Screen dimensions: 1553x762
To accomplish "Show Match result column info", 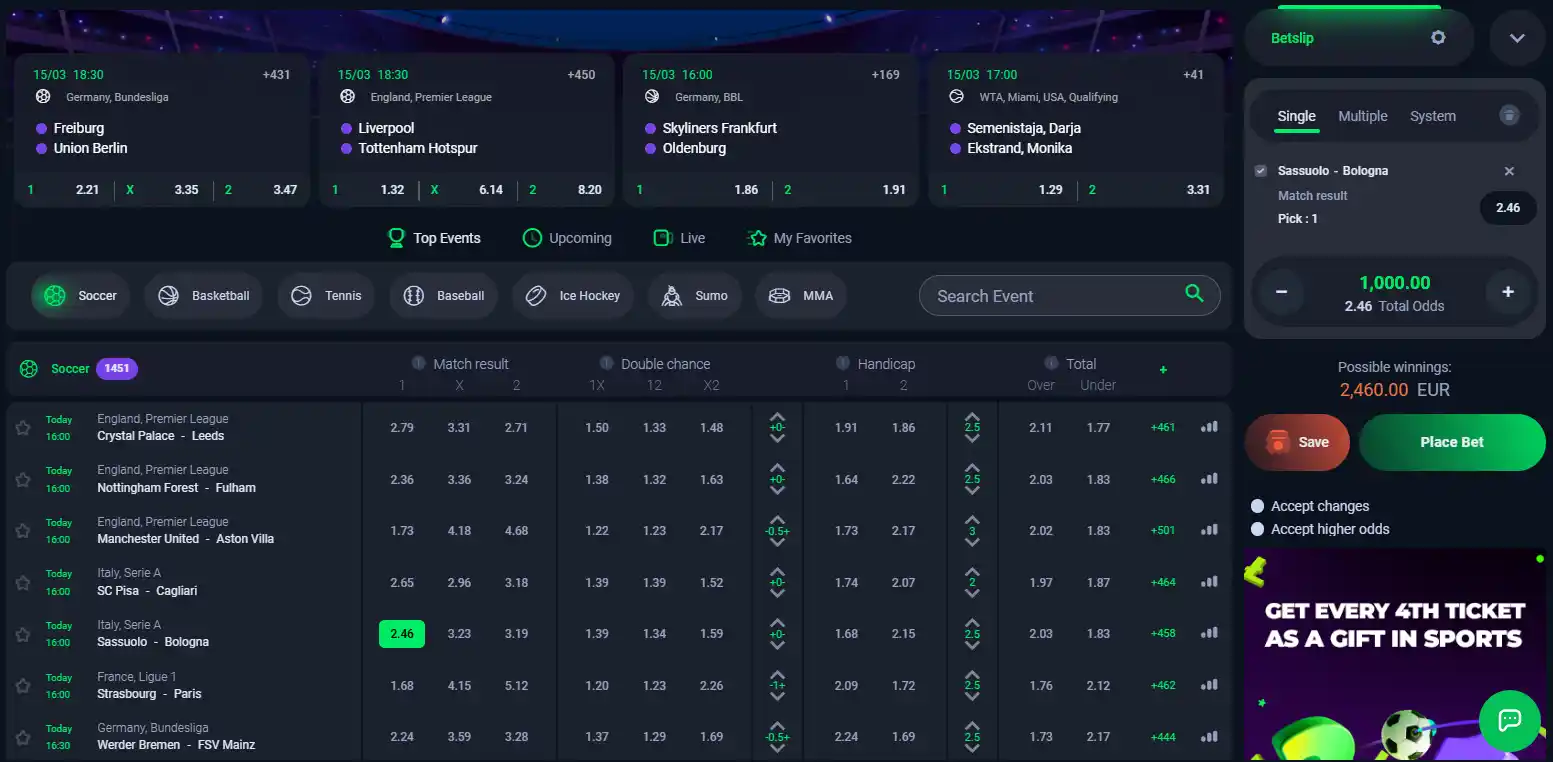I will coord(418,363).
